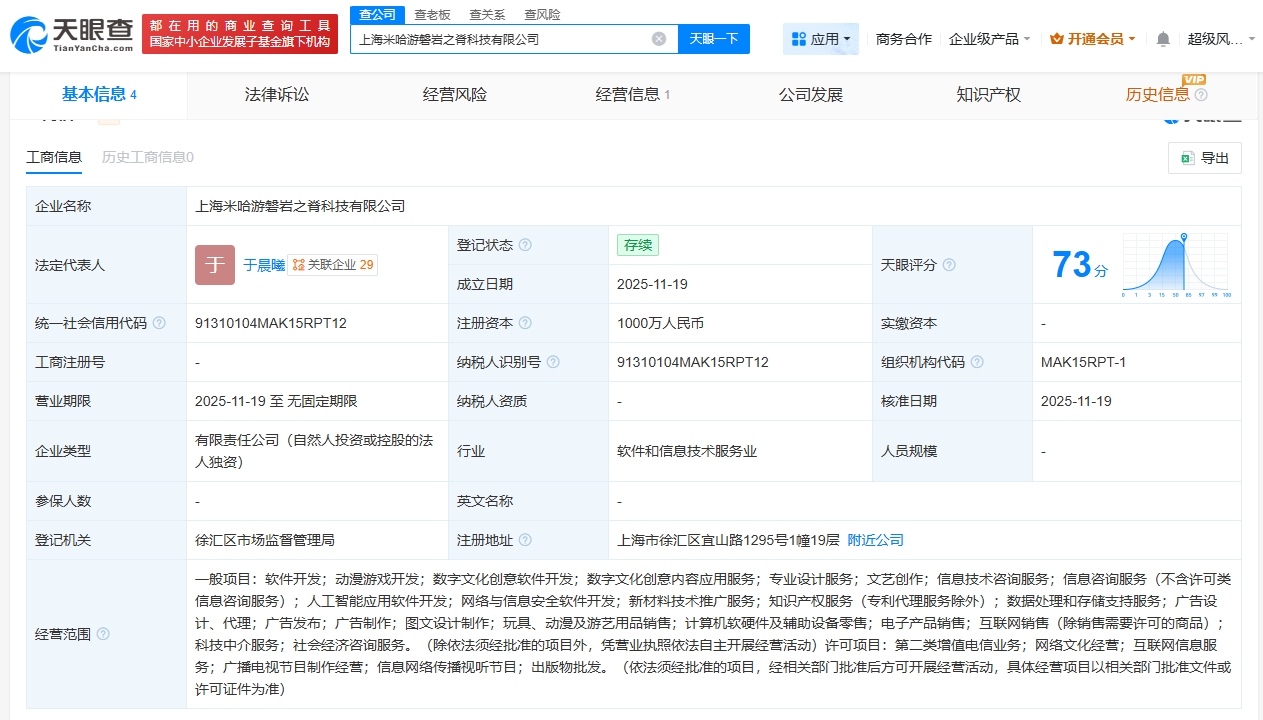Click help icon next to 注册地址

coord(525,540)
